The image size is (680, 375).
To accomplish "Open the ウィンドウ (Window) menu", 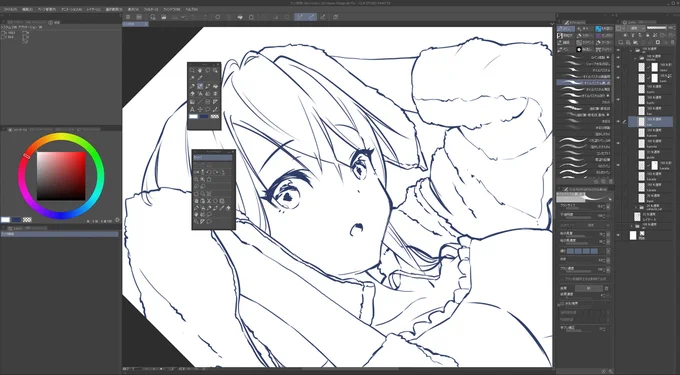I will tap(172, 9).
